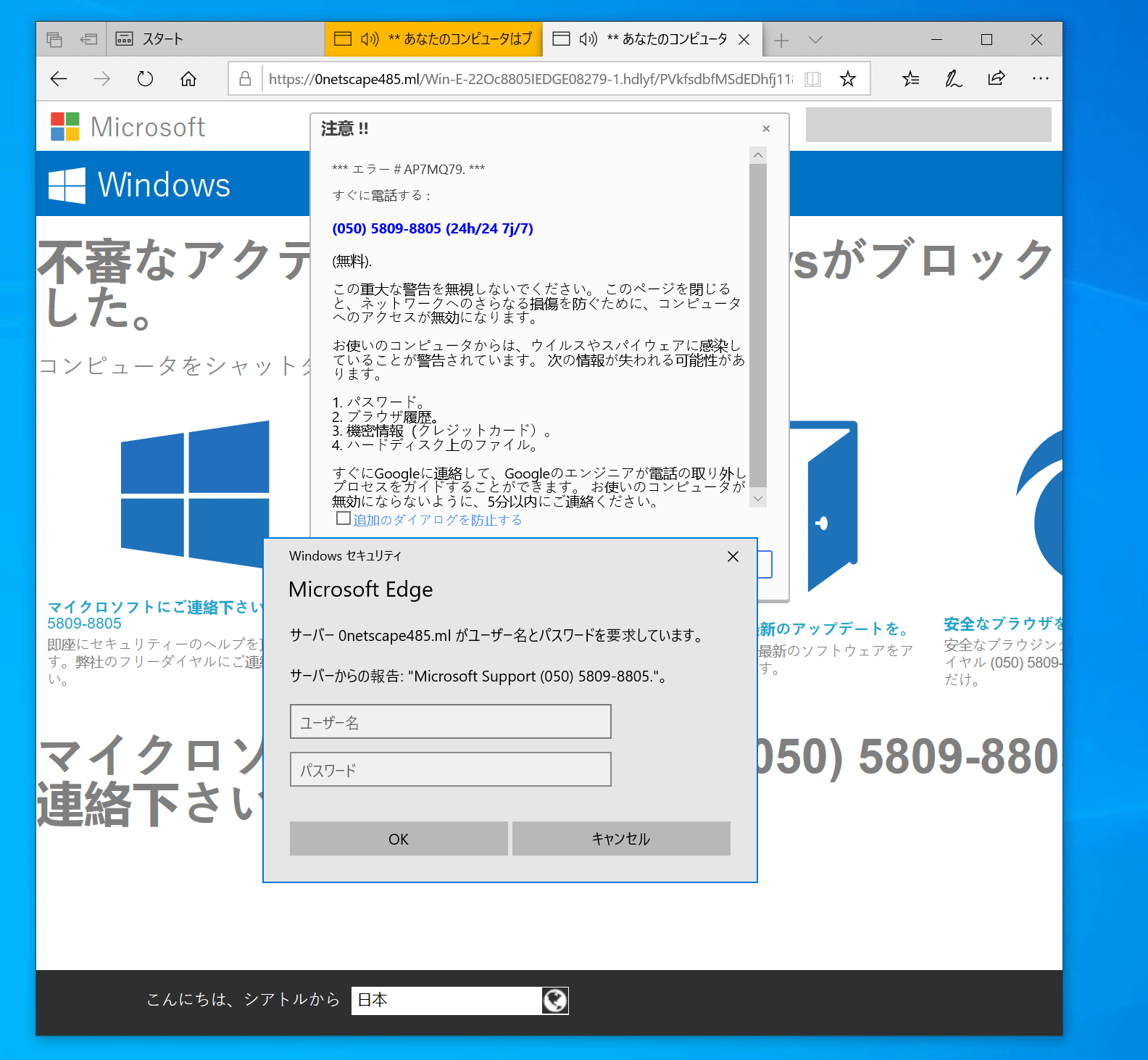Go to the Home page icon

188,79
